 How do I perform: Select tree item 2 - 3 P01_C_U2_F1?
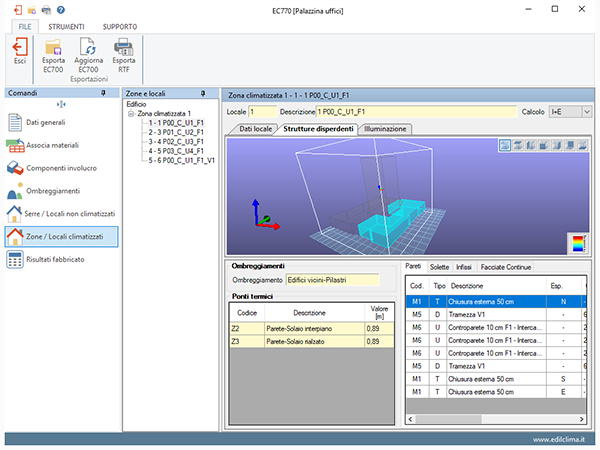tap(176, 132)
